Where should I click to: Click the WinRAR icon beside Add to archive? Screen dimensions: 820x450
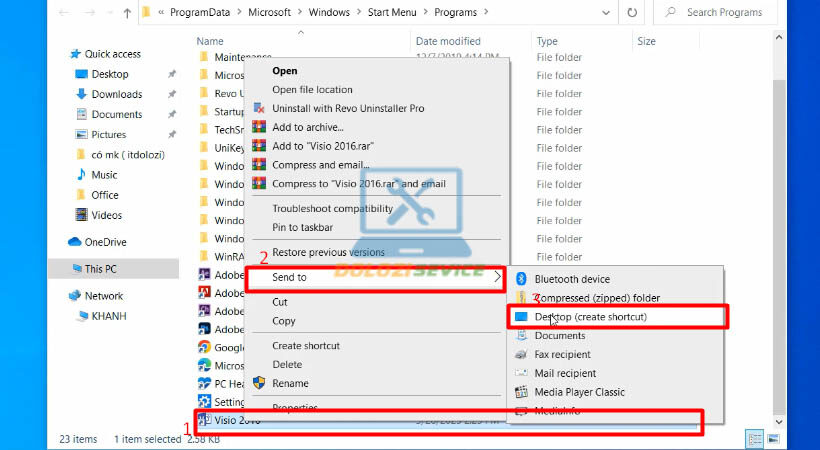(259, 127)
